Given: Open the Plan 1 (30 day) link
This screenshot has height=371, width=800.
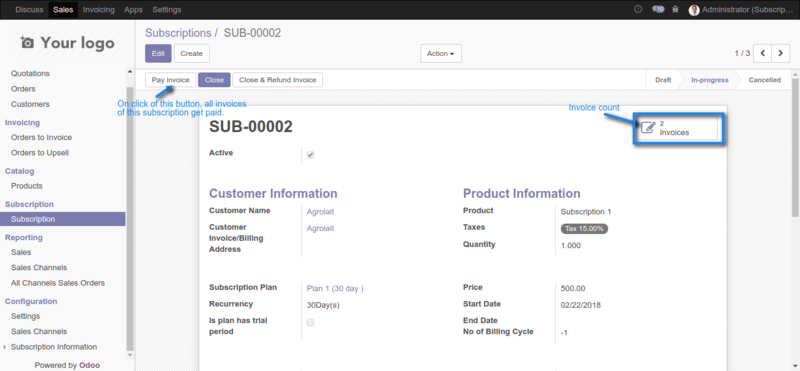Looking at the screenshot, I should pyautogui.click(x=335, y=288).
